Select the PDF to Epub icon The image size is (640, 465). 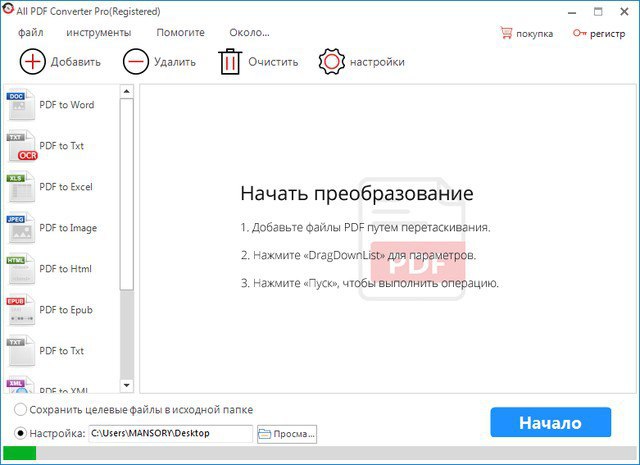point(20,310)
